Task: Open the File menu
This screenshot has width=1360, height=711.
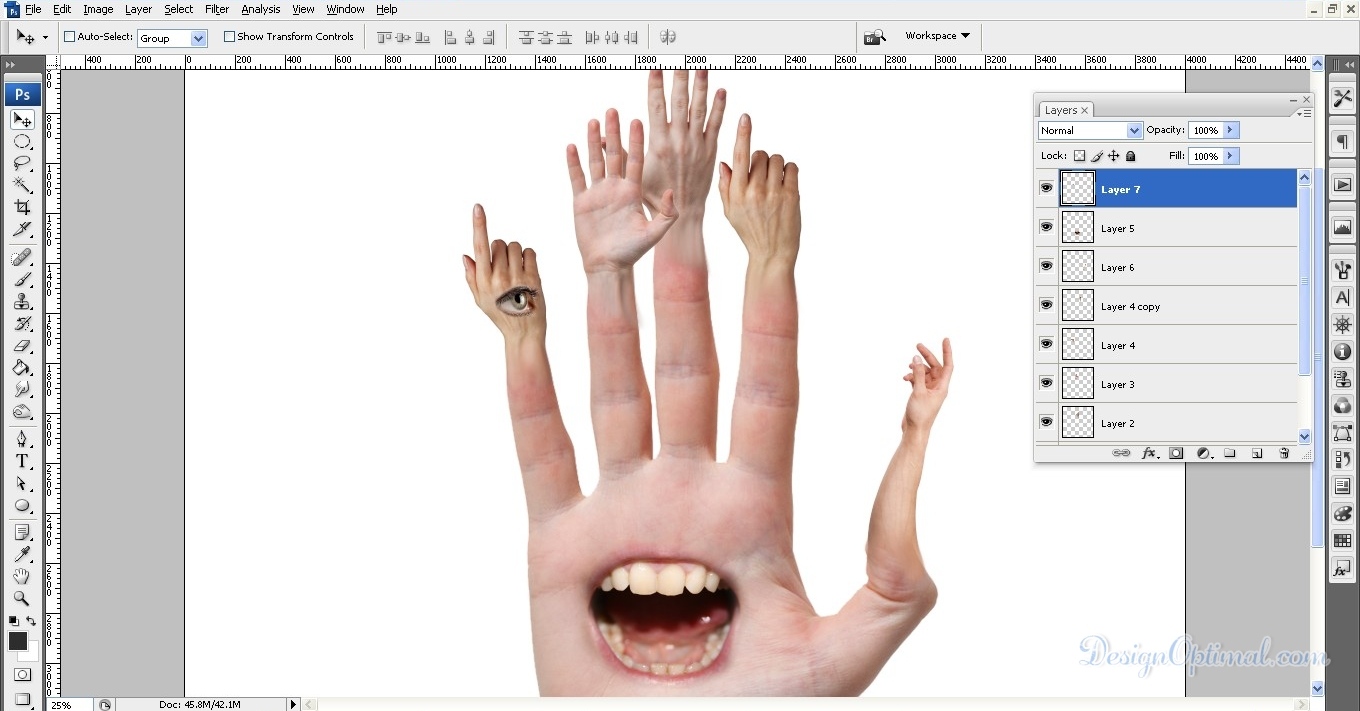Action: click(x=33, y=9)
